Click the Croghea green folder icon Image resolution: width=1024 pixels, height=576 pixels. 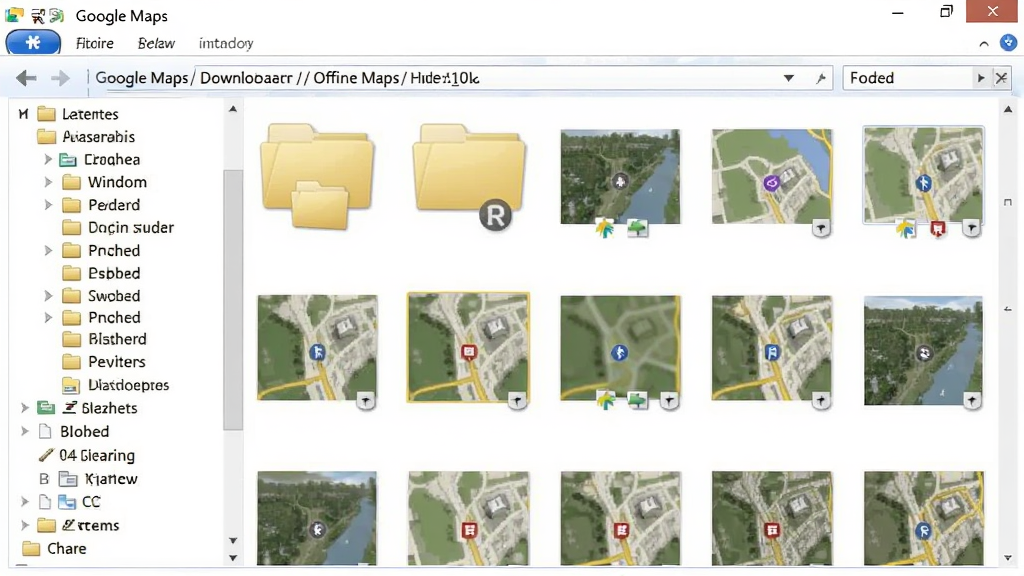coord(68,160)
